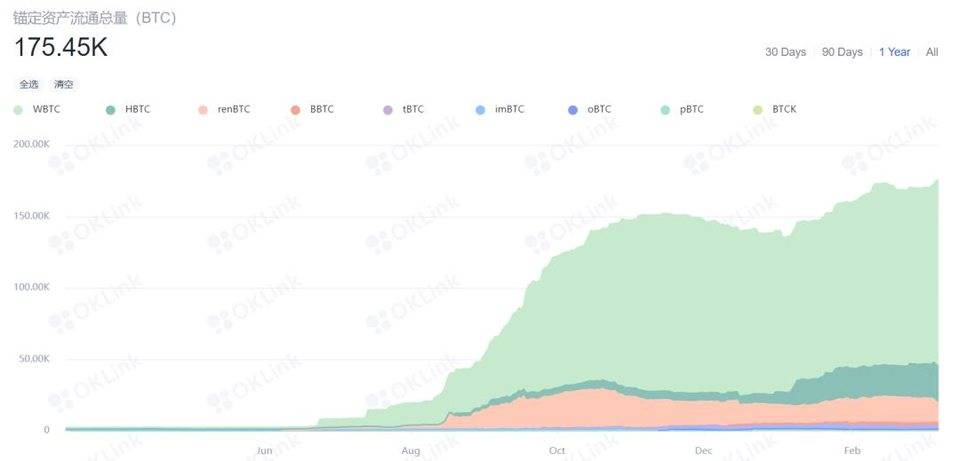Image resolution: width=960 pixels, height=461 pixels.
Task: Switch time range to 90 Days
Action: tap(842, 52)
